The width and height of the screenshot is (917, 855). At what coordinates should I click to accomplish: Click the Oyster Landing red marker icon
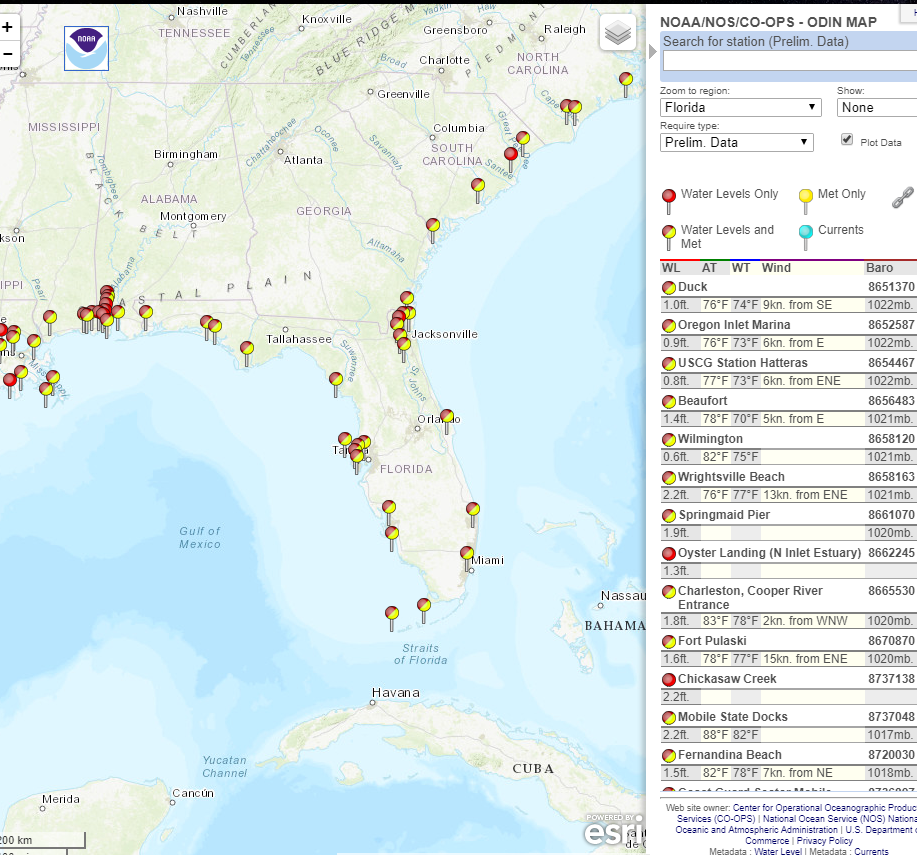tap(668, 553)
